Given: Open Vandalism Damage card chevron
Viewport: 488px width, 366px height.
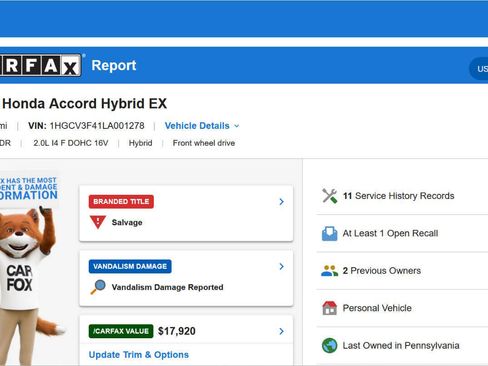Looking at the screenshot, I should [282, 266].
